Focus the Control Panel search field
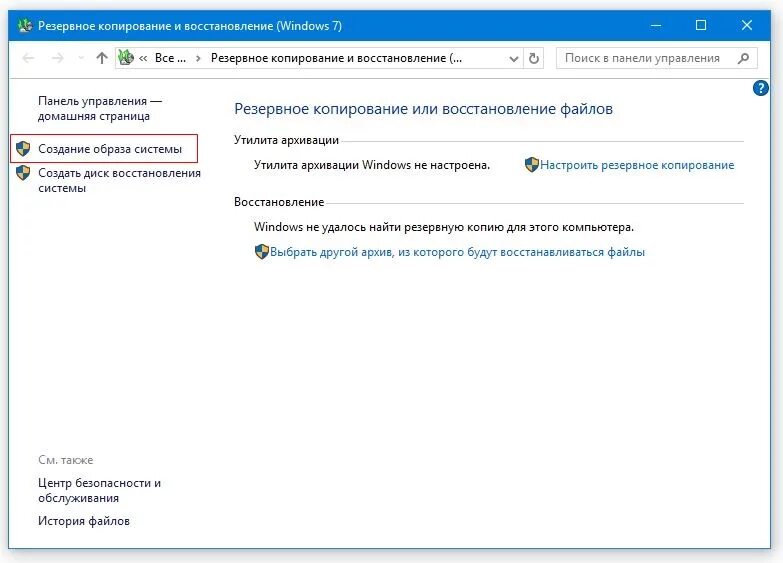Screen dimensions: 783x563 657,58
